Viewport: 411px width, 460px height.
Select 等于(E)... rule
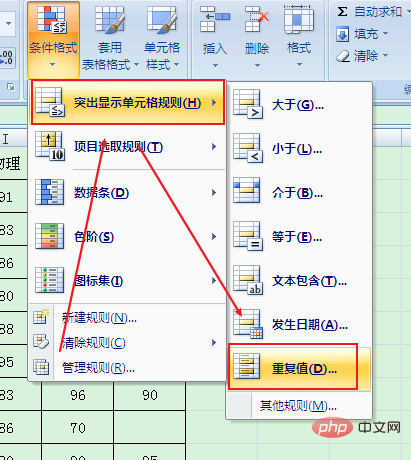coord(299,236)
